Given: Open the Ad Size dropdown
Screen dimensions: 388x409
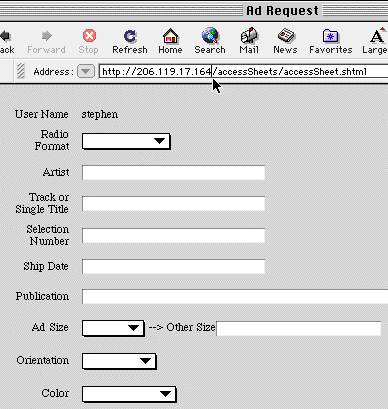Looking at the screenshot, I should point(113,328).
